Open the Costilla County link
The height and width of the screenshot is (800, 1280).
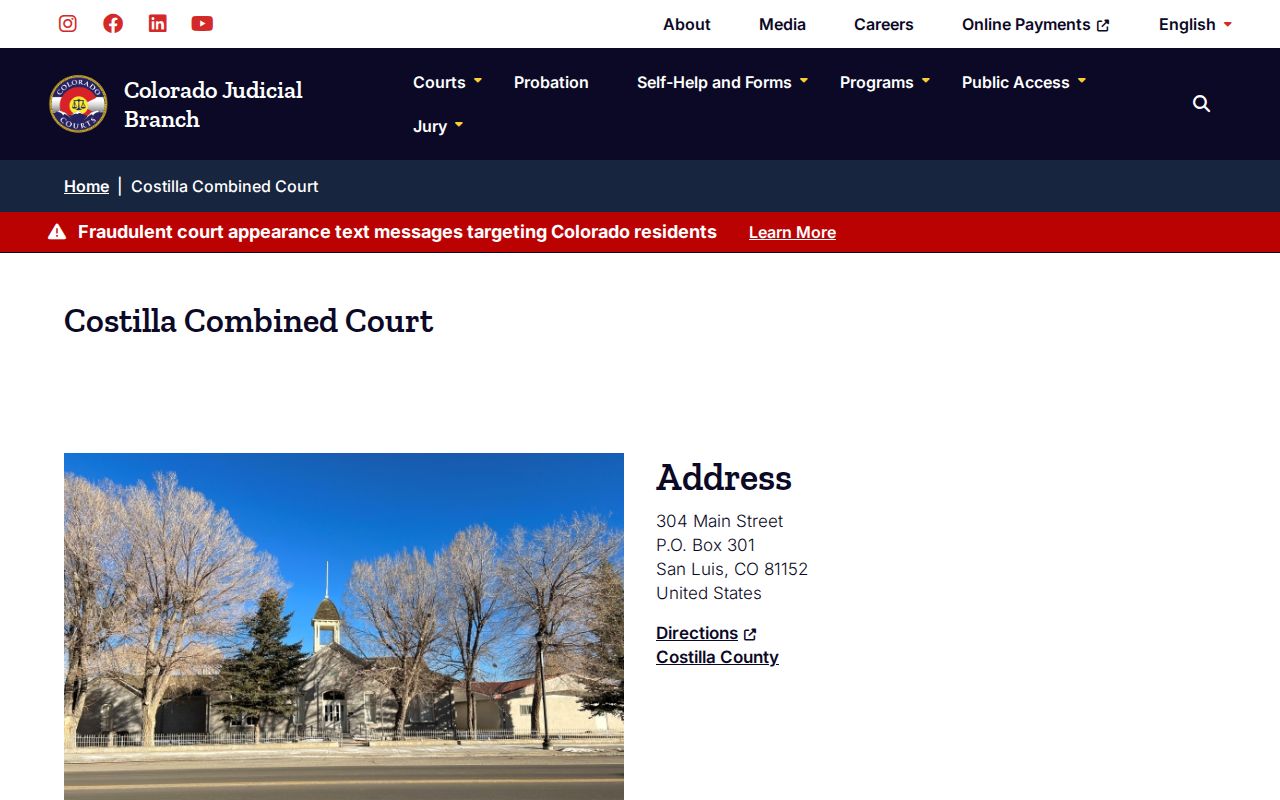(717, 657)
